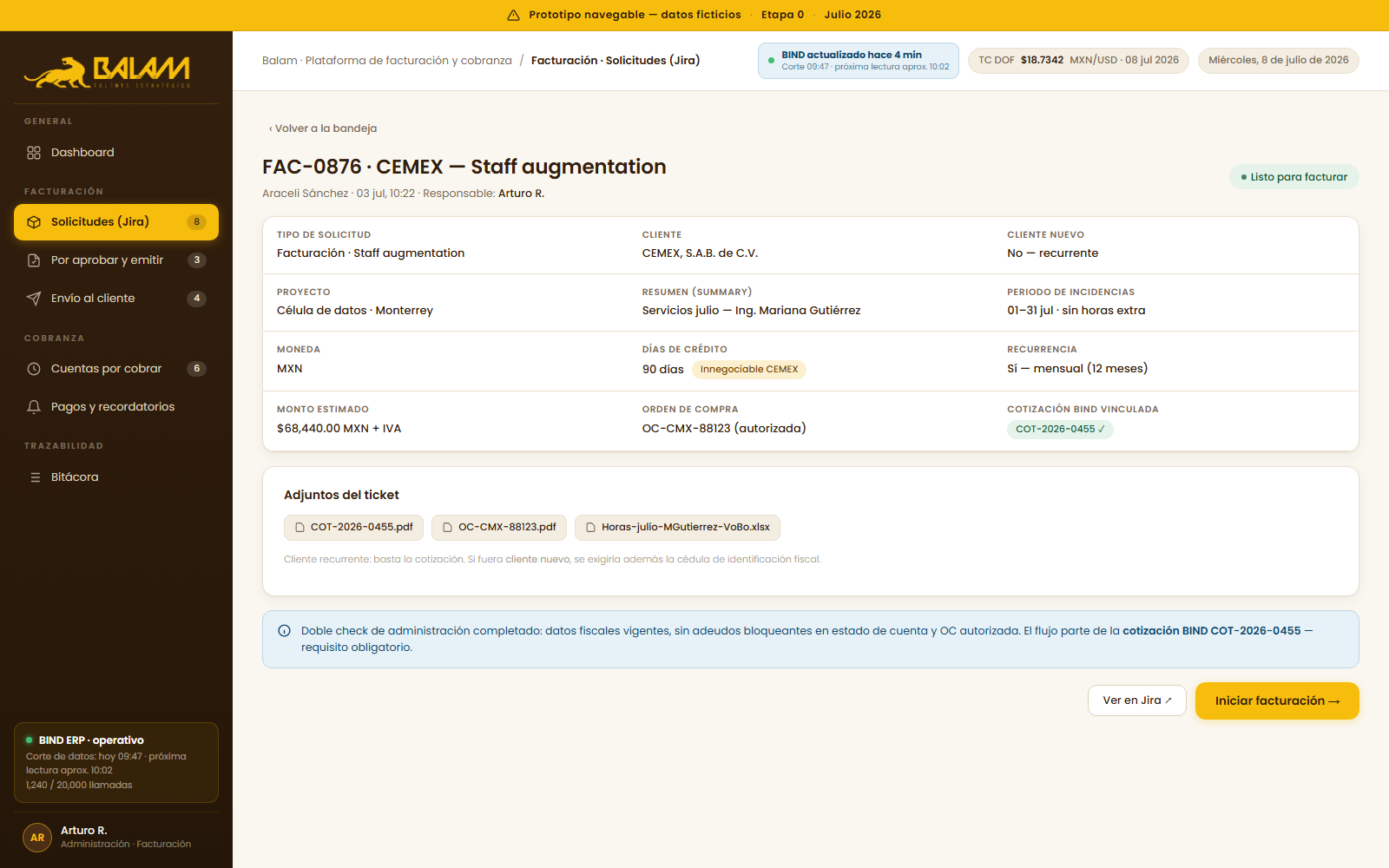Click the Envío al cliente paper-plane icon

pyautogui.click(x=34, y=299)
